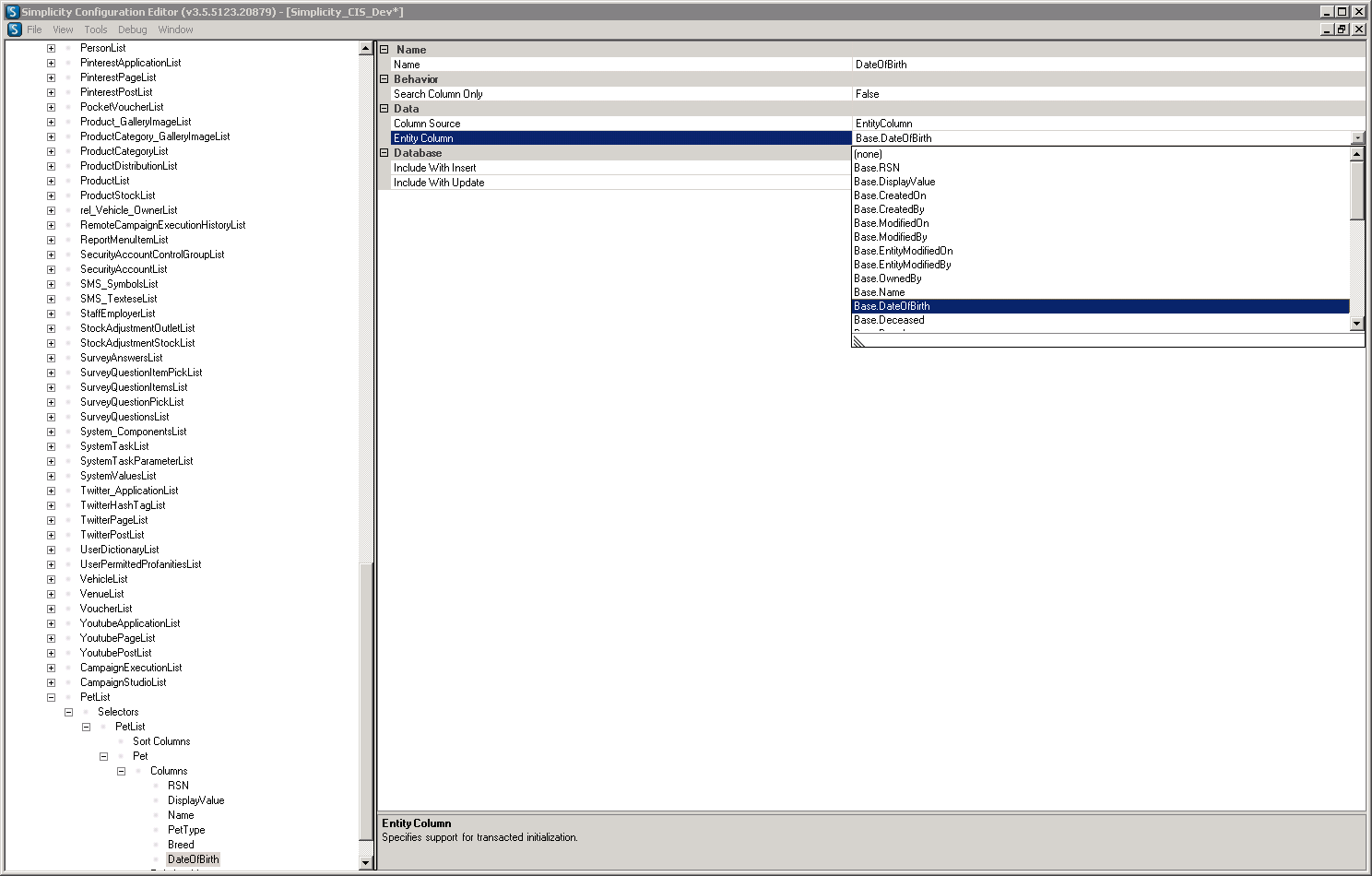This screenshot has height=876, width=1372.
Task: Choose Base.Name in the dropdown list
Action: [1101, 292]
